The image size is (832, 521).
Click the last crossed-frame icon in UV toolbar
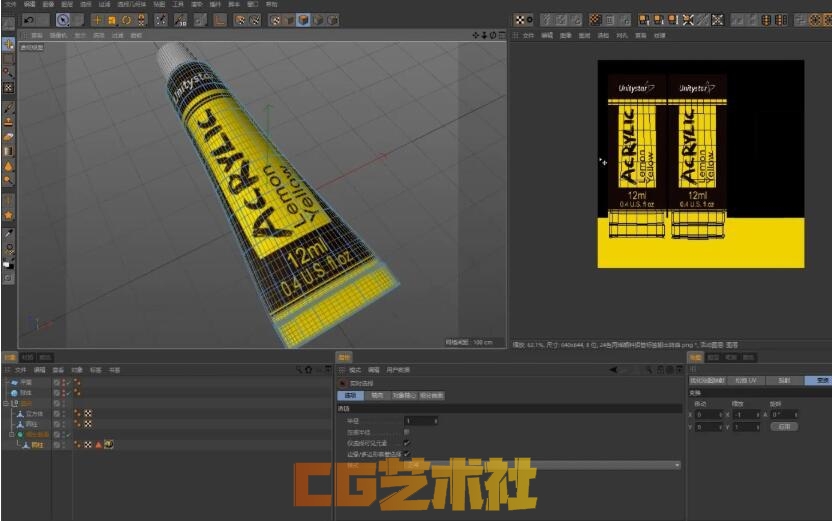(x=717, y=20)
